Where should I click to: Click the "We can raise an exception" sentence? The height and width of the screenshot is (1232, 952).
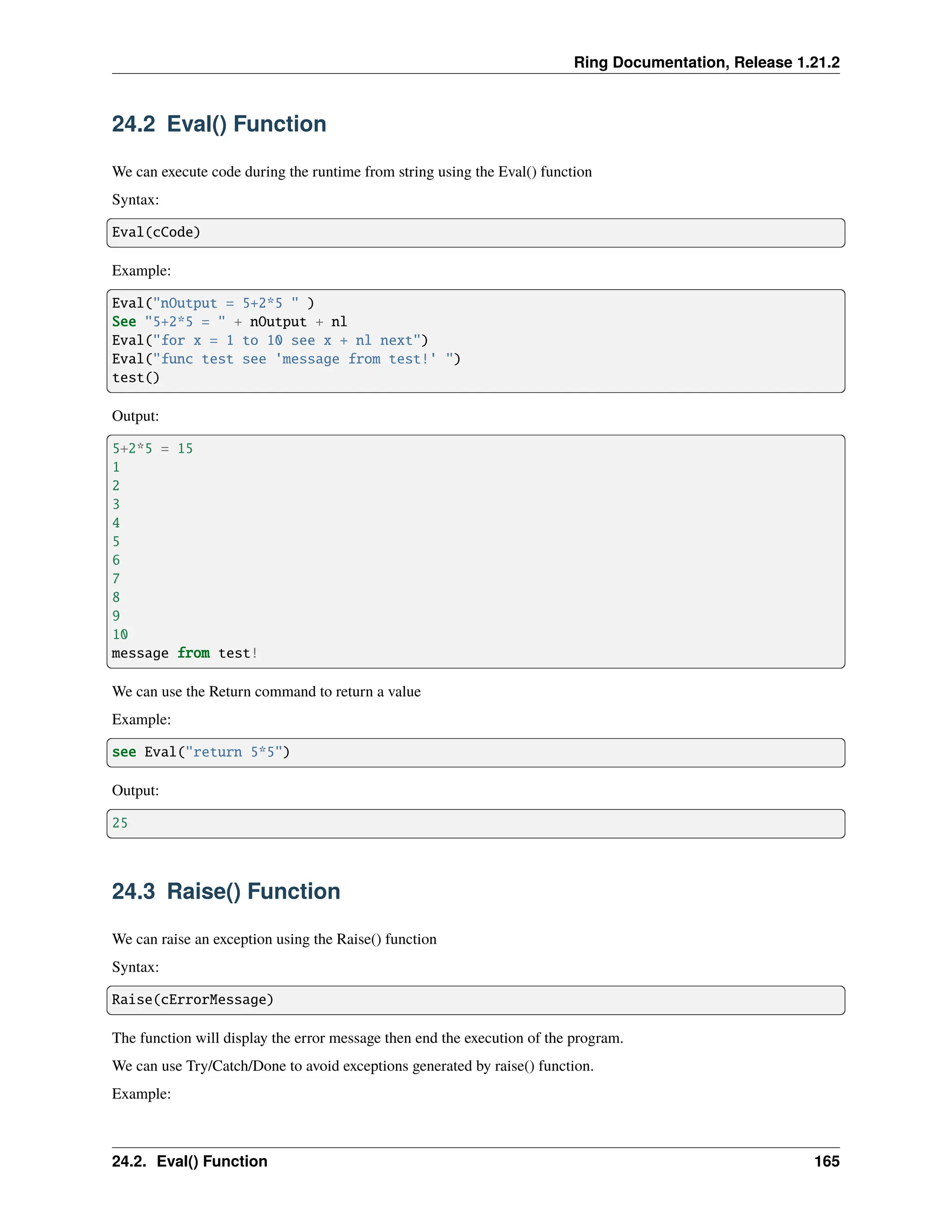click(x=274, y=939)
